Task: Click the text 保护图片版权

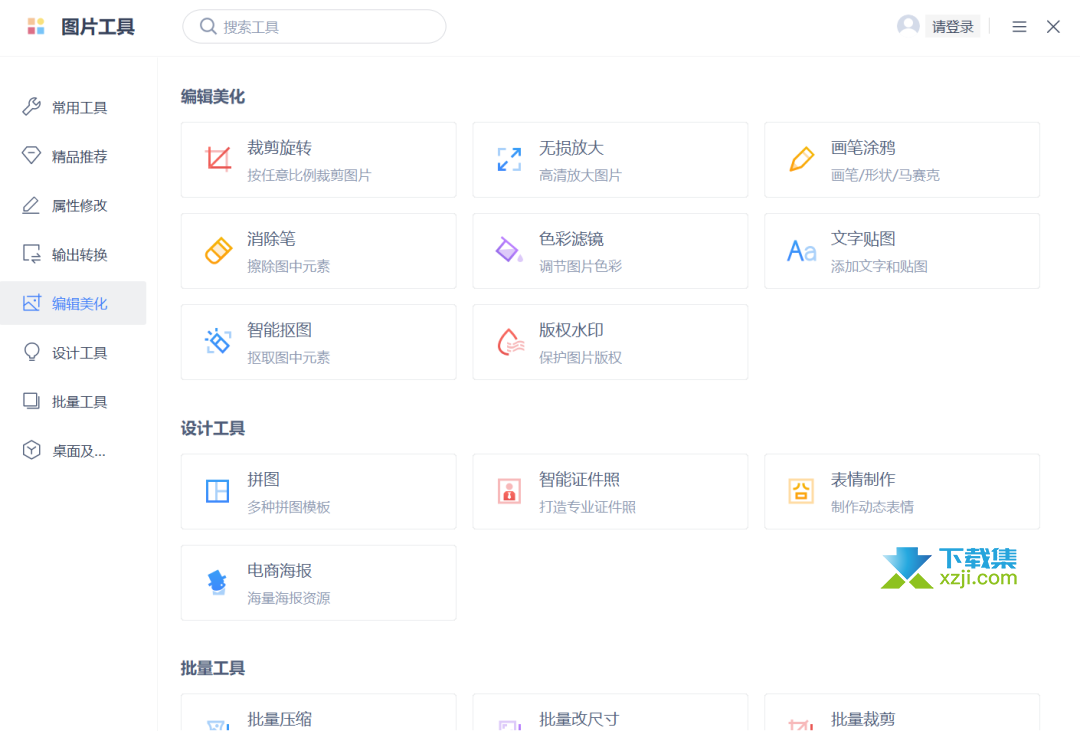Action: (580, 357)
